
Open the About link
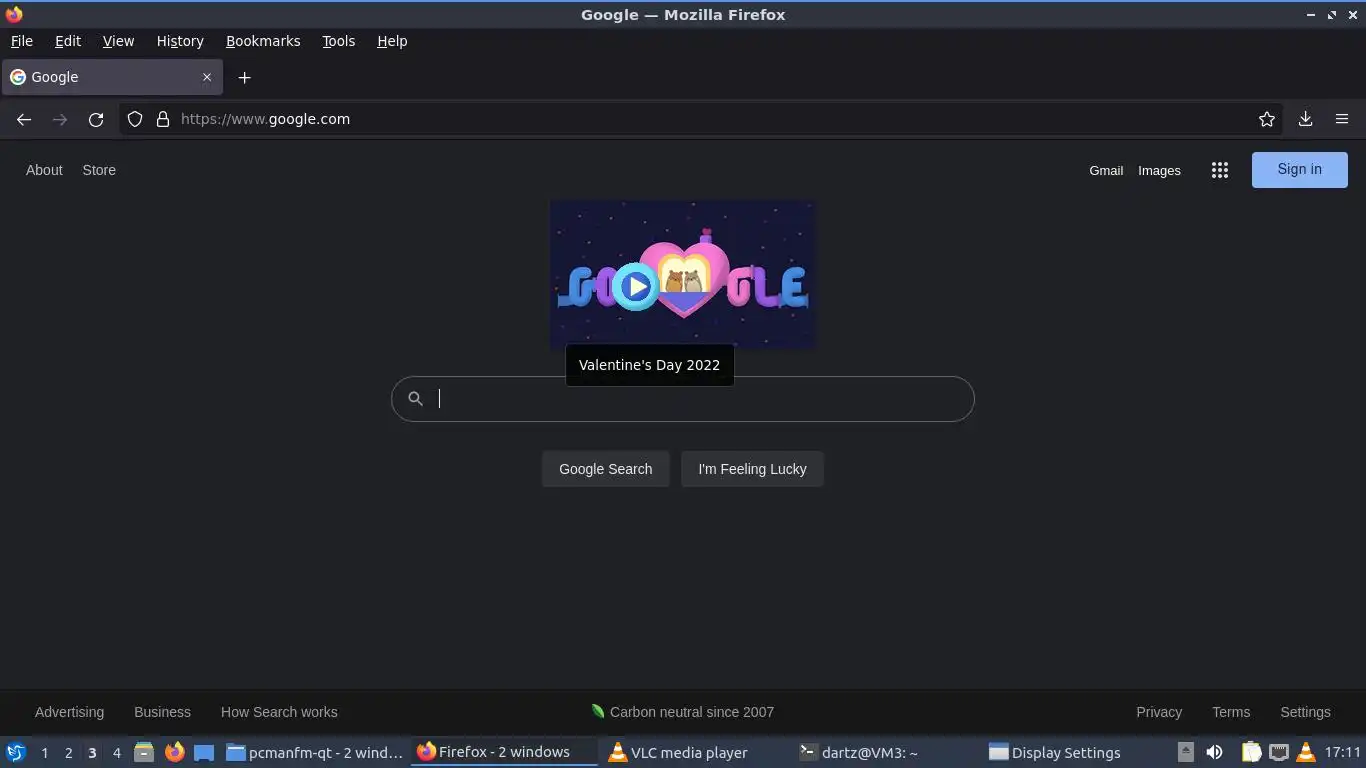click(44, 170)
